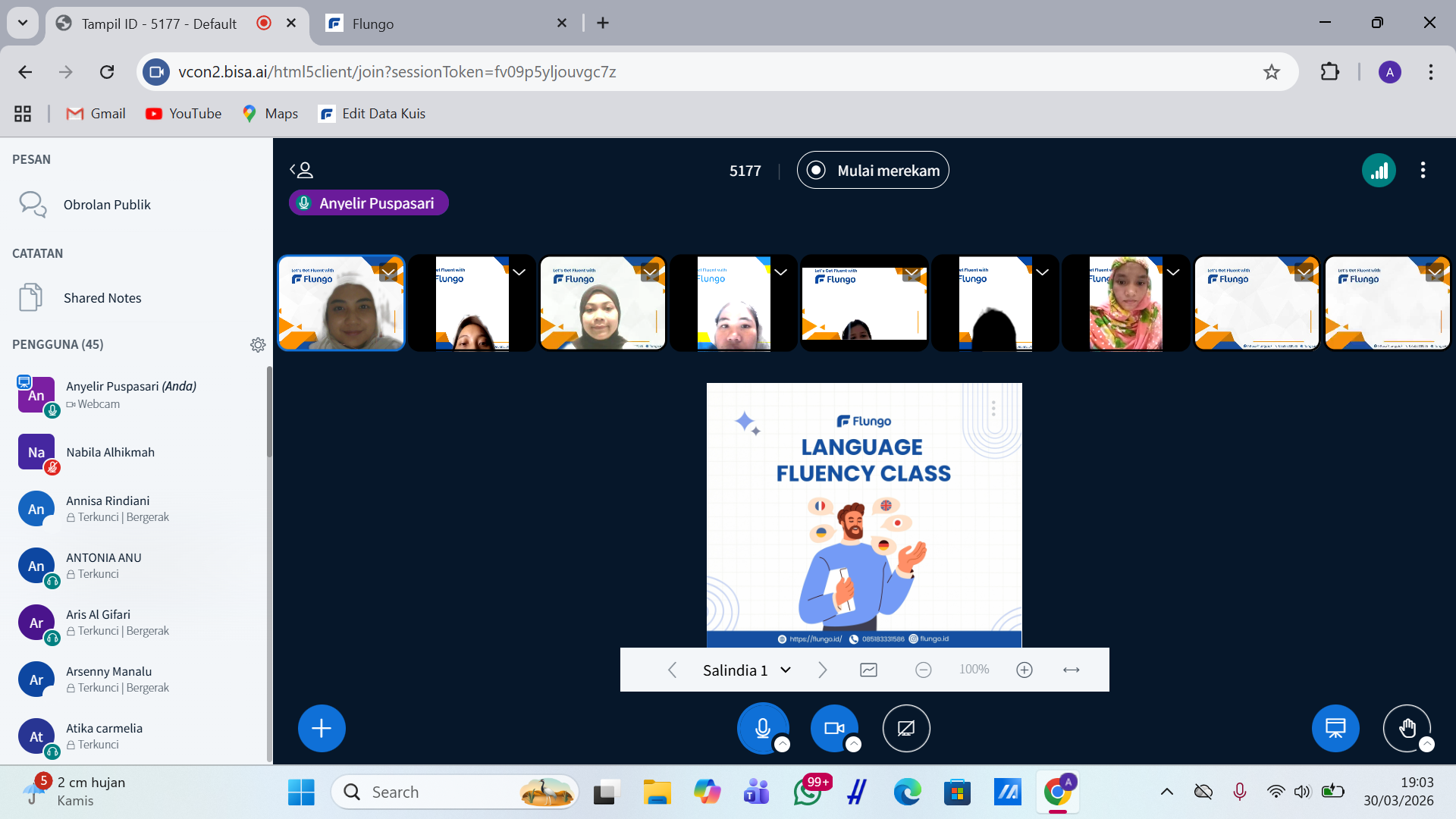
Task: Toggle the webcam sharing button
Action: pyautogui.click(x=834, y=729)
